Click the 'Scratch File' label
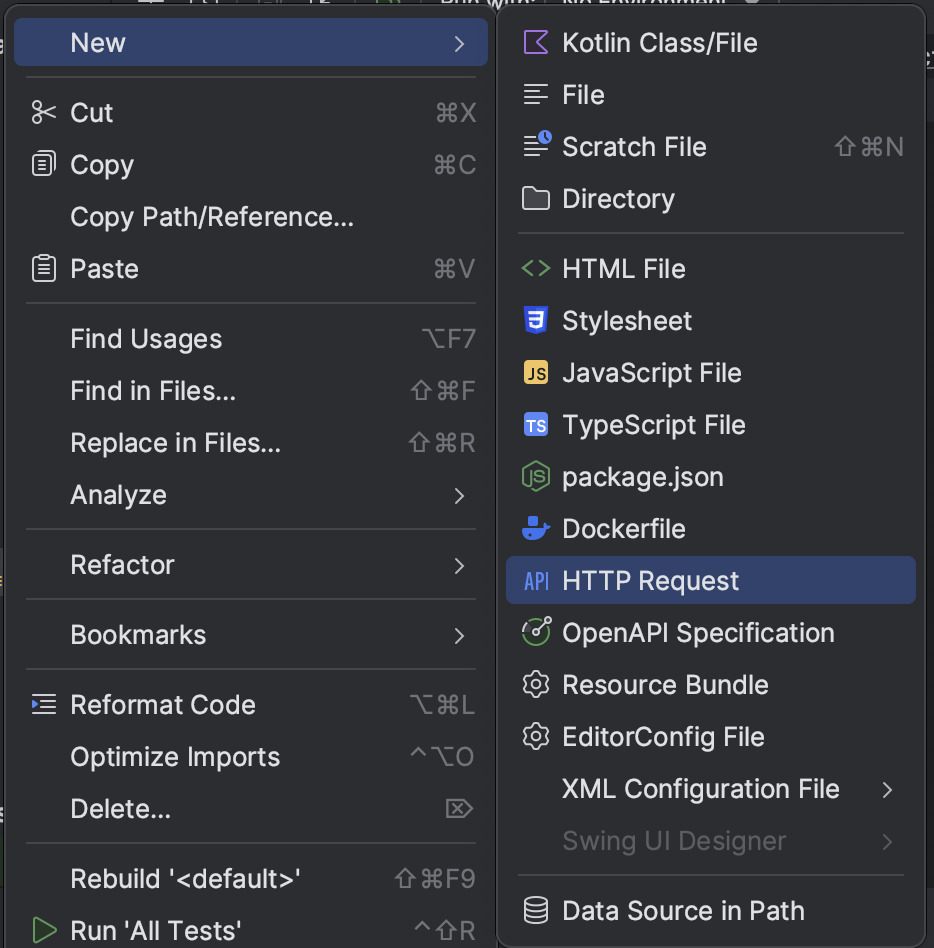 pos(634,147)
